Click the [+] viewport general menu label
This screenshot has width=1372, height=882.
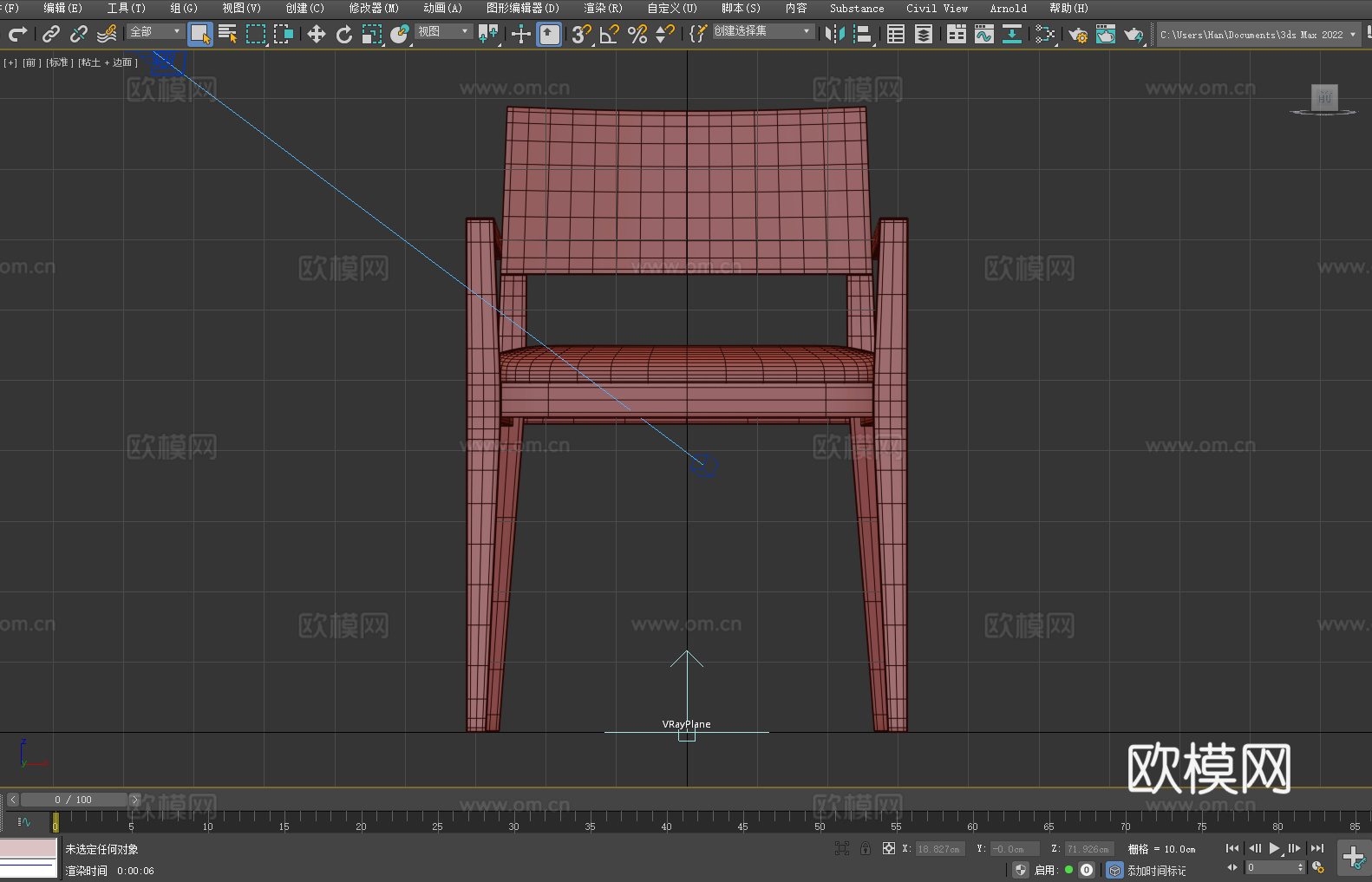[x=10, y=62]
